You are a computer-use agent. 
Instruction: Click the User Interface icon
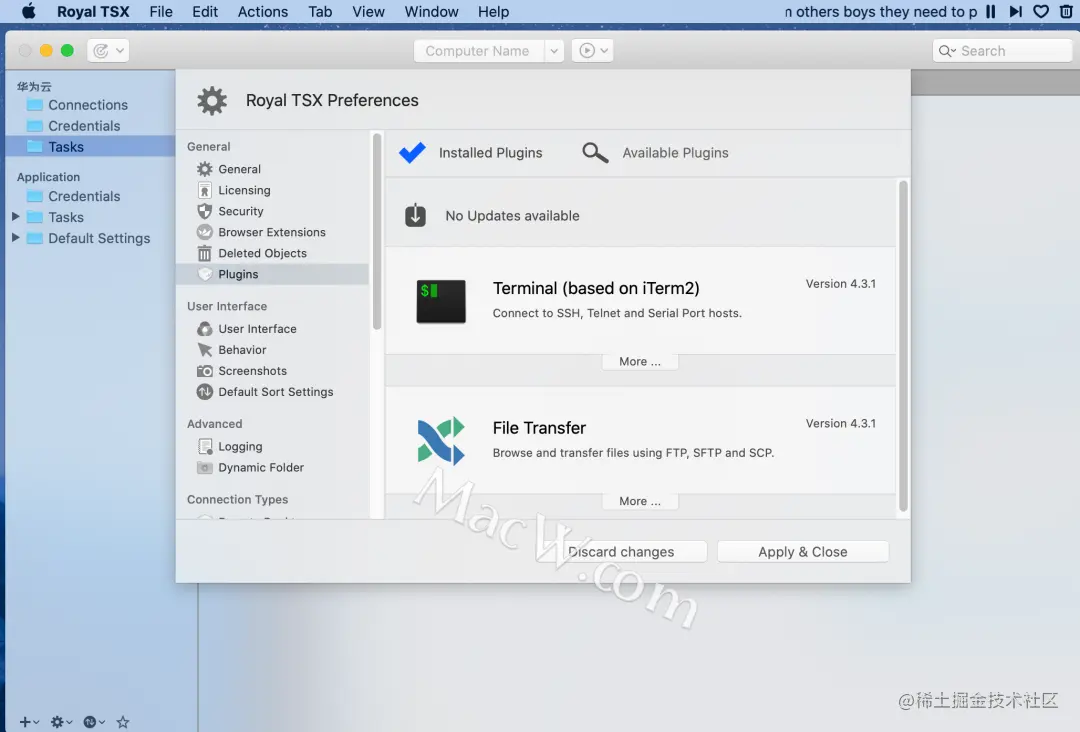coord(205,328)
